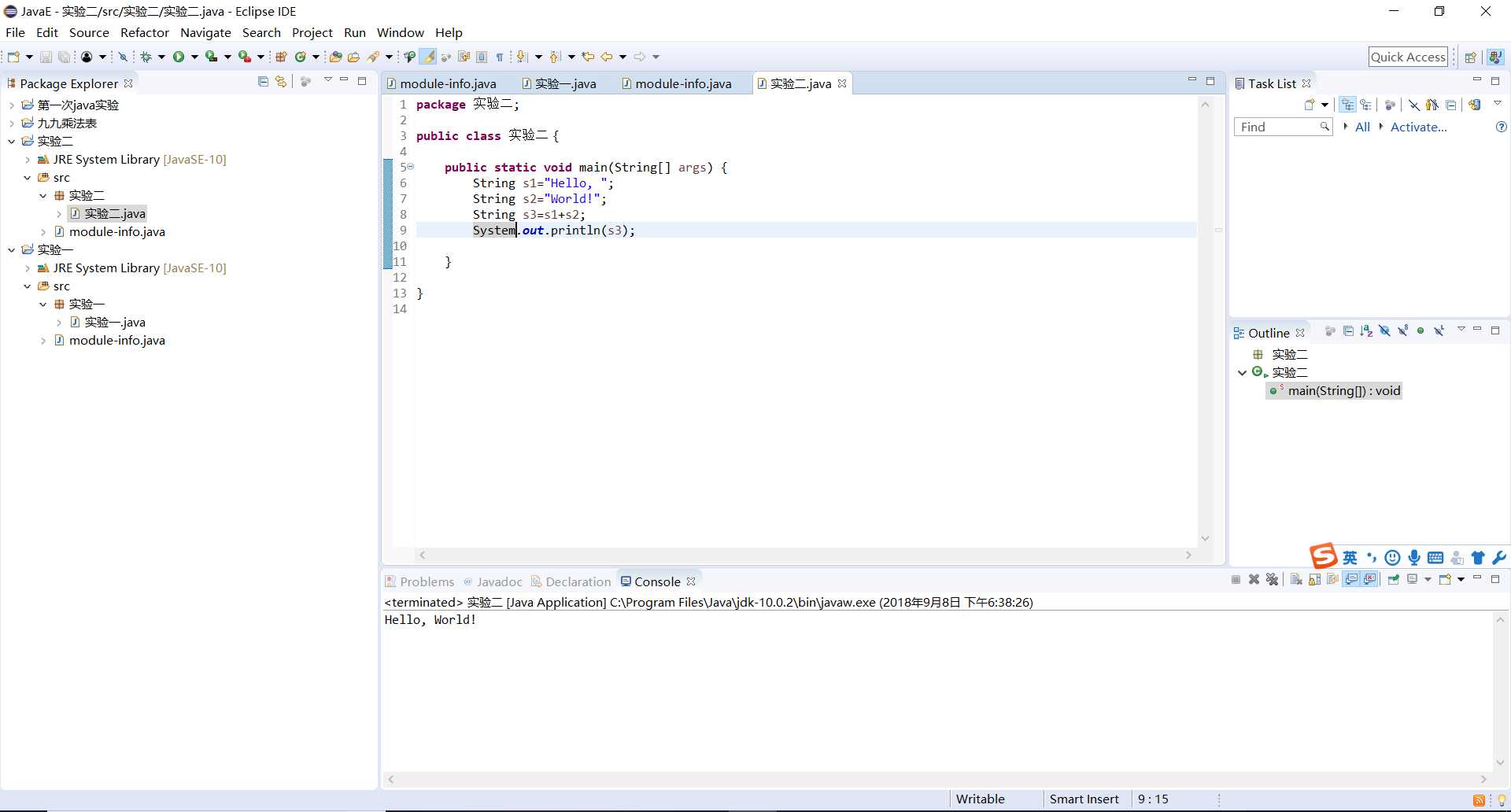Click the Sogou microphone voice input icon
The image size is (1511, 812).
click(x=1414, y=558)
